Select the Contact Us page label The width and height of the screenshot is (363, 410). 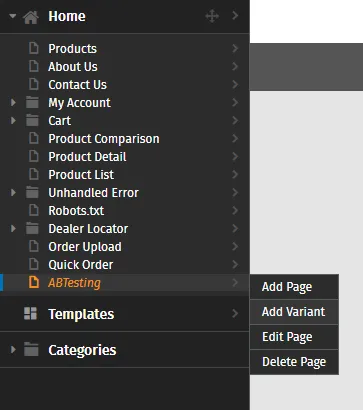point(78,85)
